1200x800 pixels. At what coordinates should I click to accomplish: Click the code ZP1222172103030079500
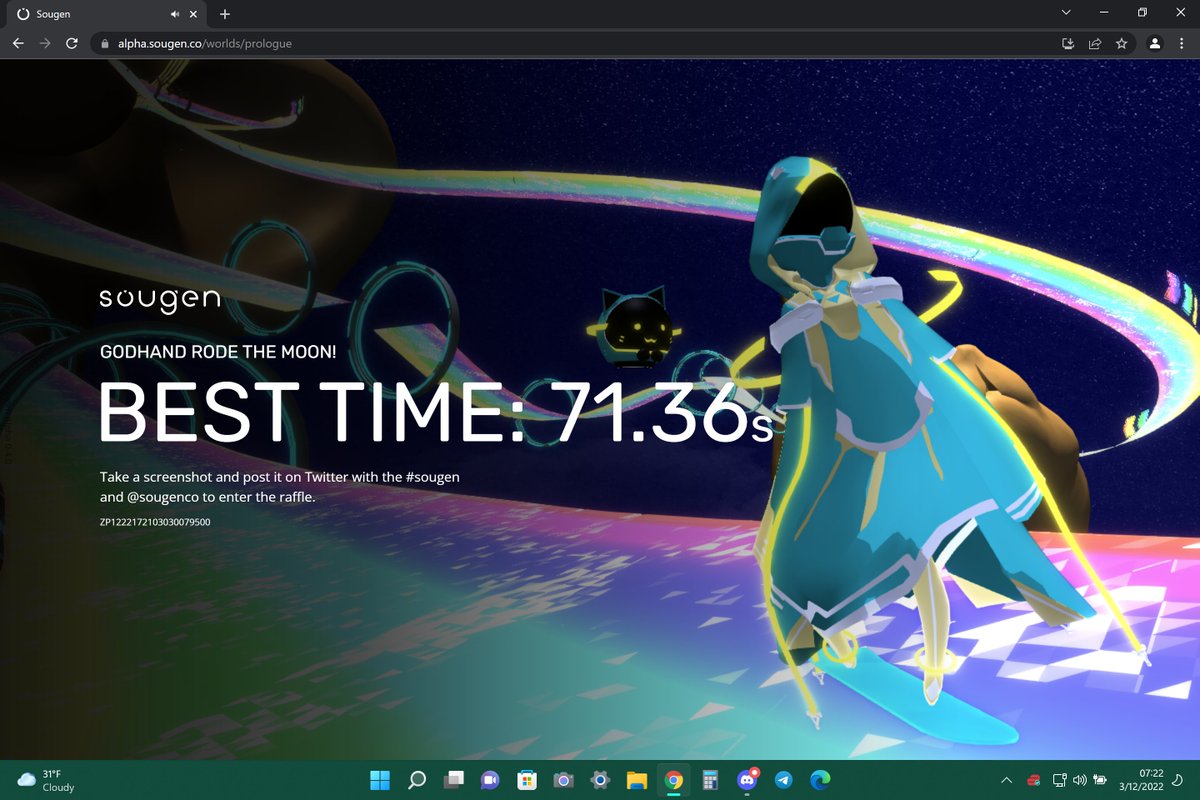[x=155, y=522]
